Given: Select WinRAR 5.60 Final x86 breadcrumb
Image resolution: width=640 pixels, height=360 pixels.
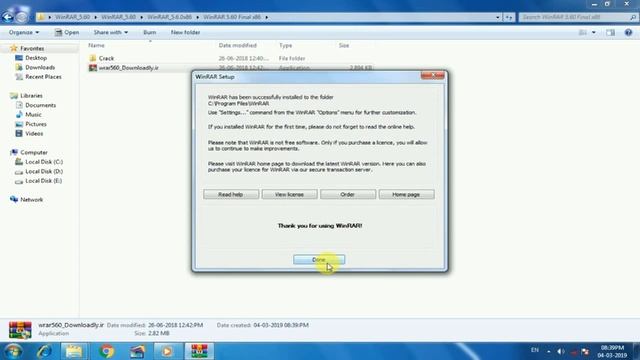Looking at the screenshot, I should [x=232, y=17].
